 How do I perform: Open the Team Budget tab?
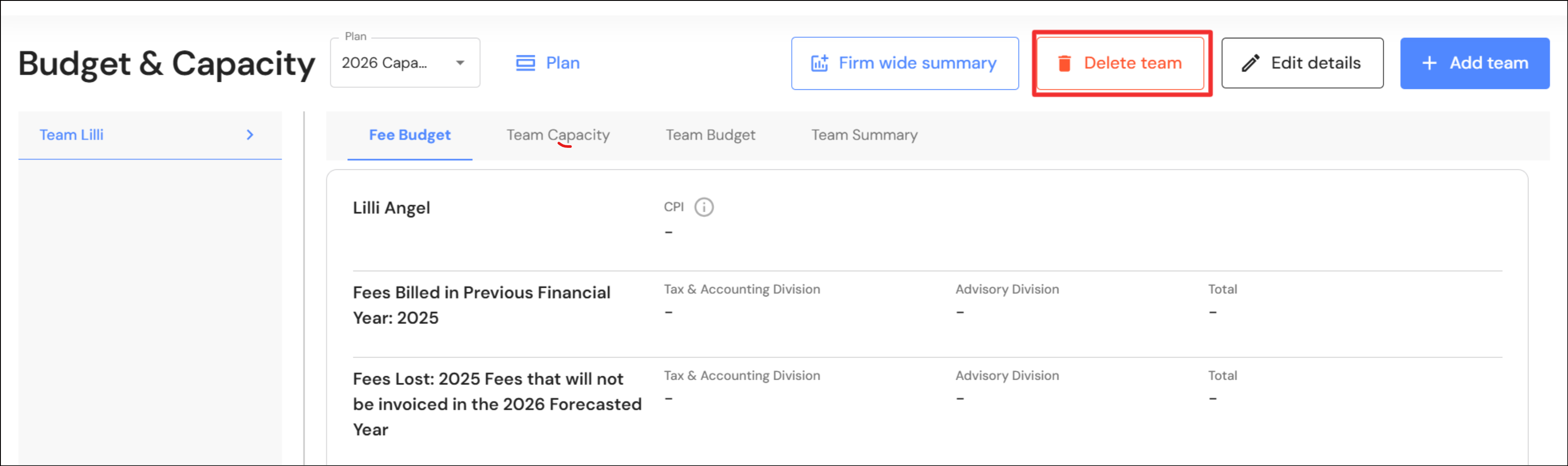710,135
